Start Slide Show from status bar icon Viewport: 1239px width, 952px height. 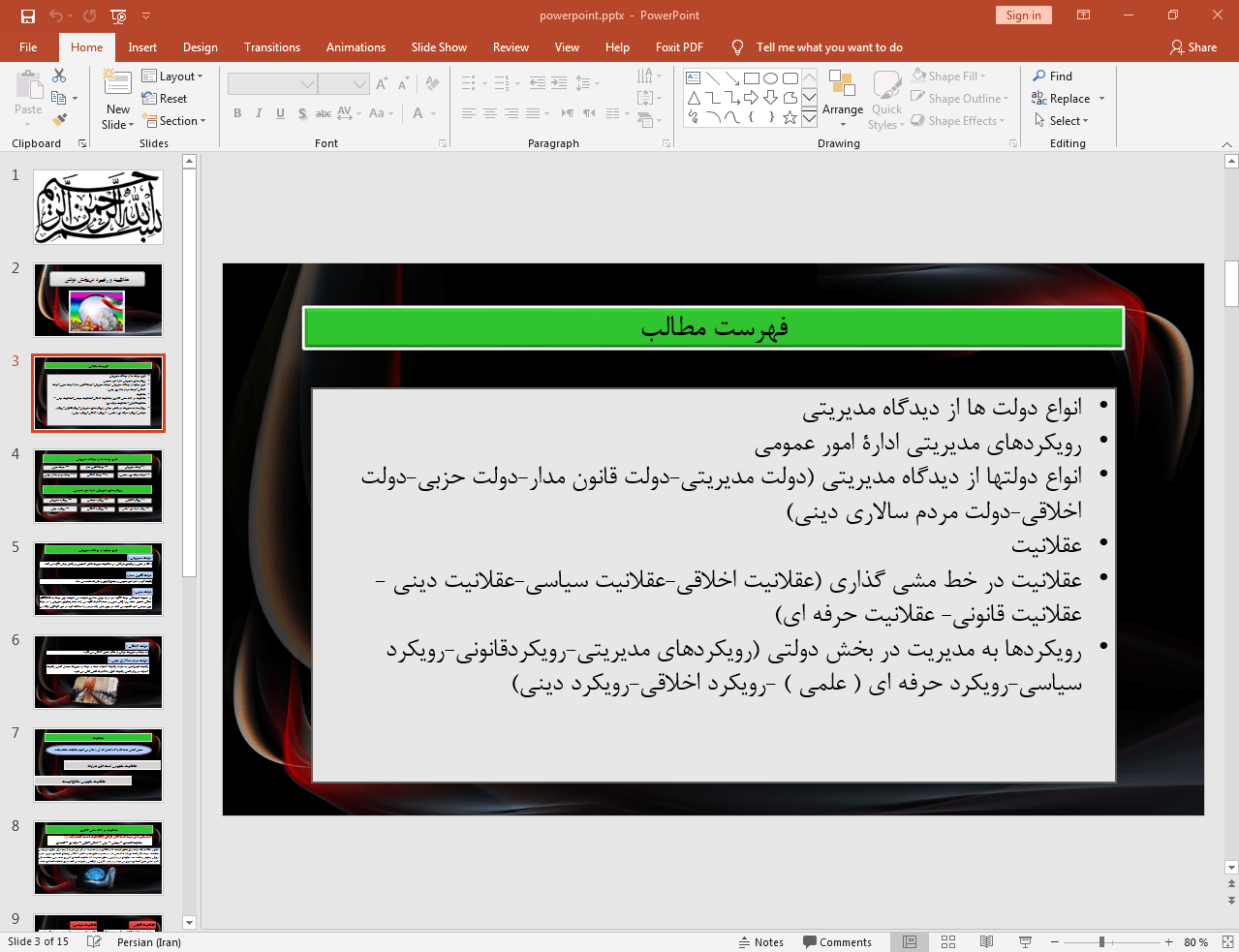(1025, 941)
